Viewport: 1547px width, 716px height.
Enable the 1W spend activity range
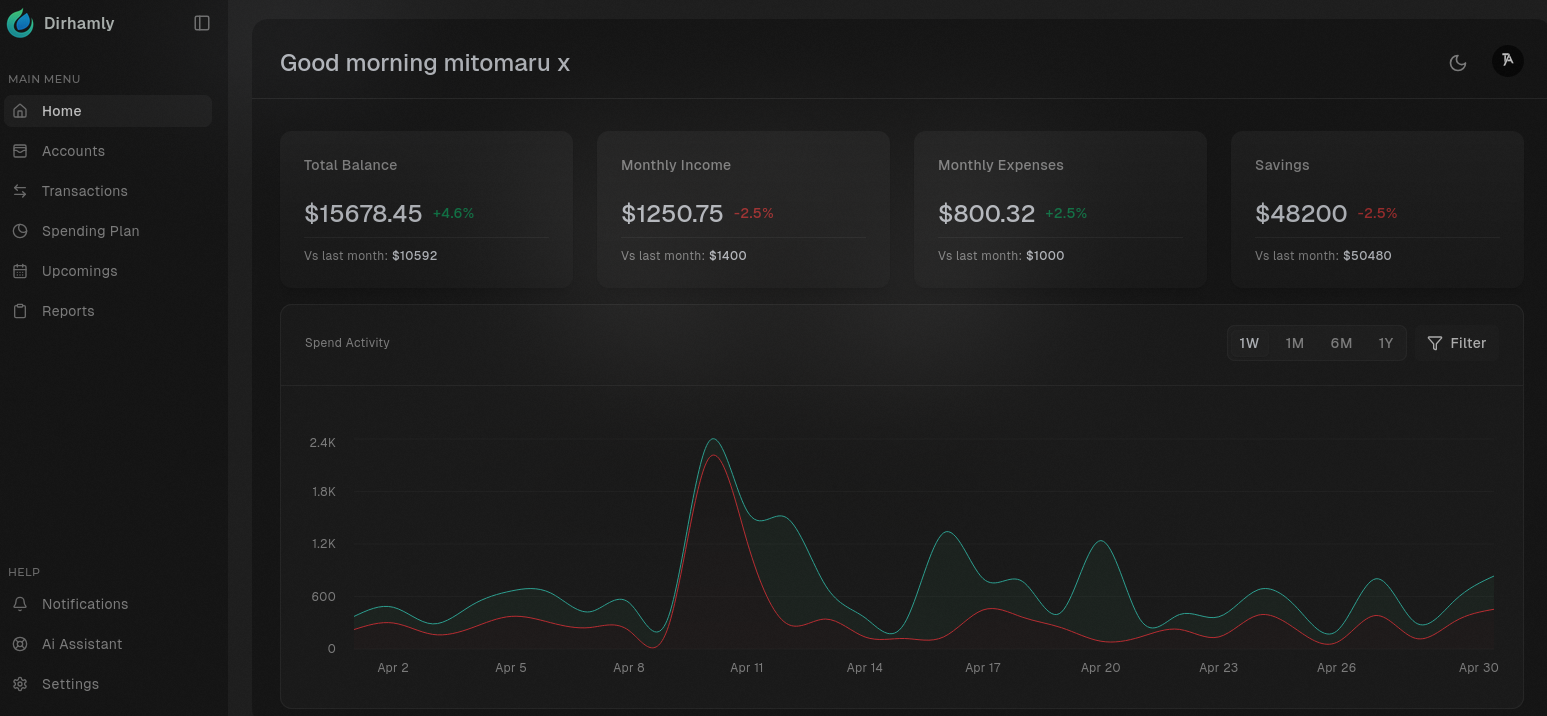pos(1249,342)
